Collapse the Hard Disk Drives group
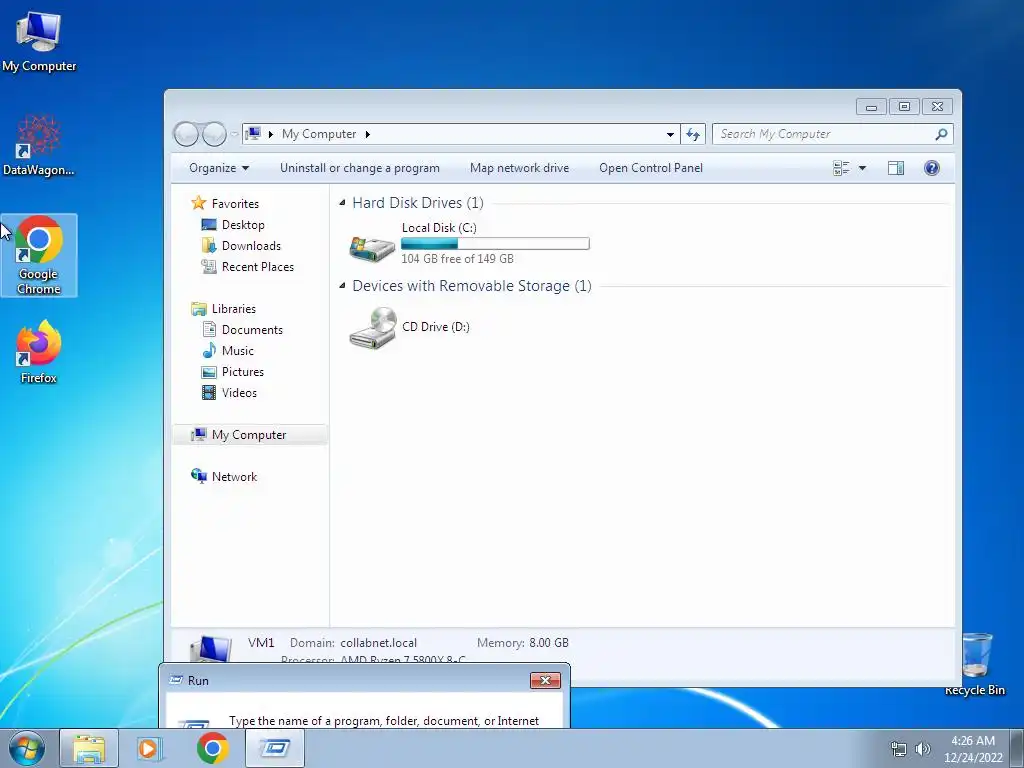 click(342, 202)
